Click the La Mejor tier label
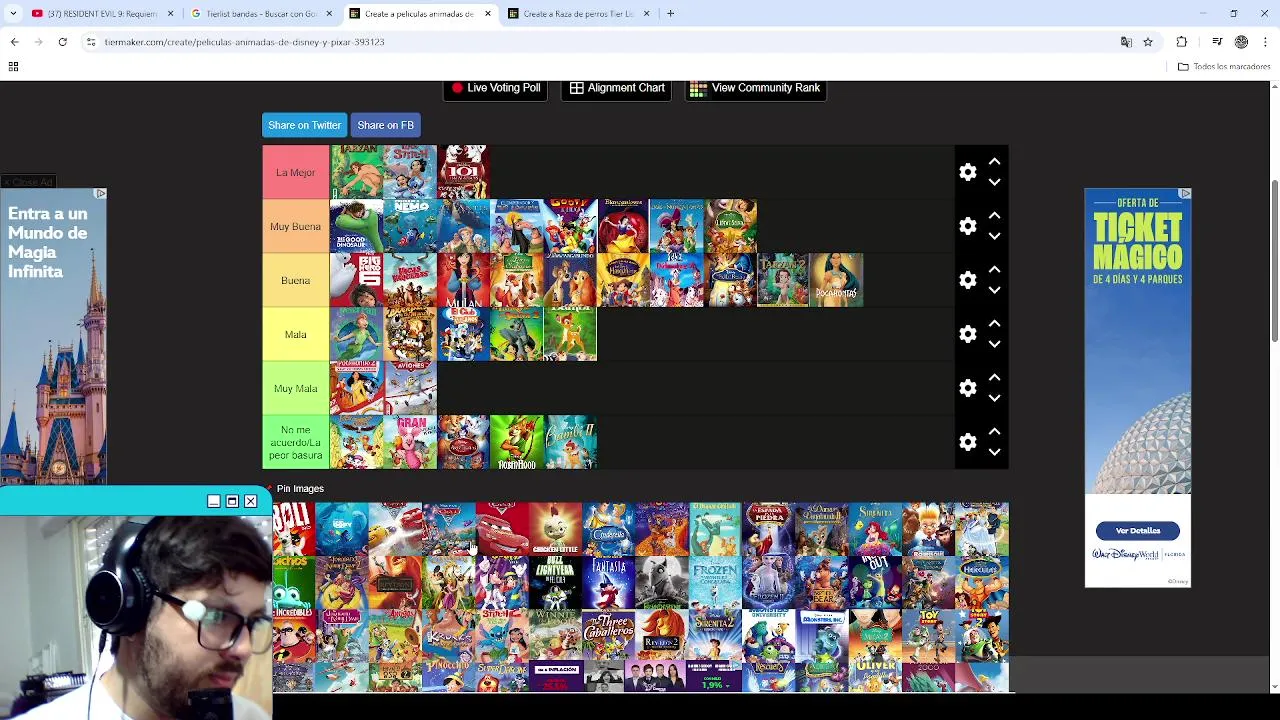Viewport: 1280px width, 720px height. (x=295, y=172)
